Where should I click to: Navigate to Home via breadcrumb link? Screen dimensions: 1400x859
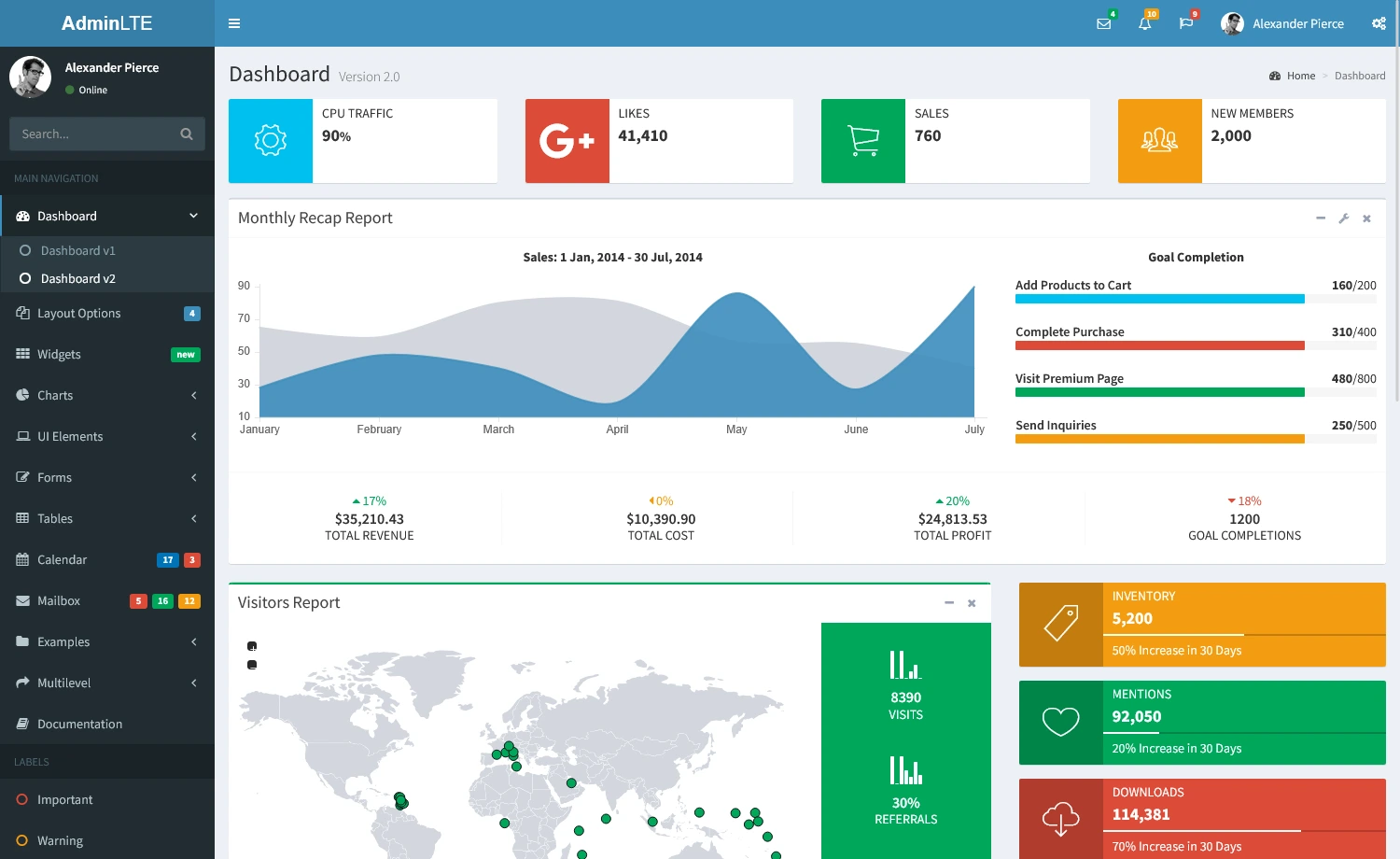pyautogui.click(x=1299, y=76)
